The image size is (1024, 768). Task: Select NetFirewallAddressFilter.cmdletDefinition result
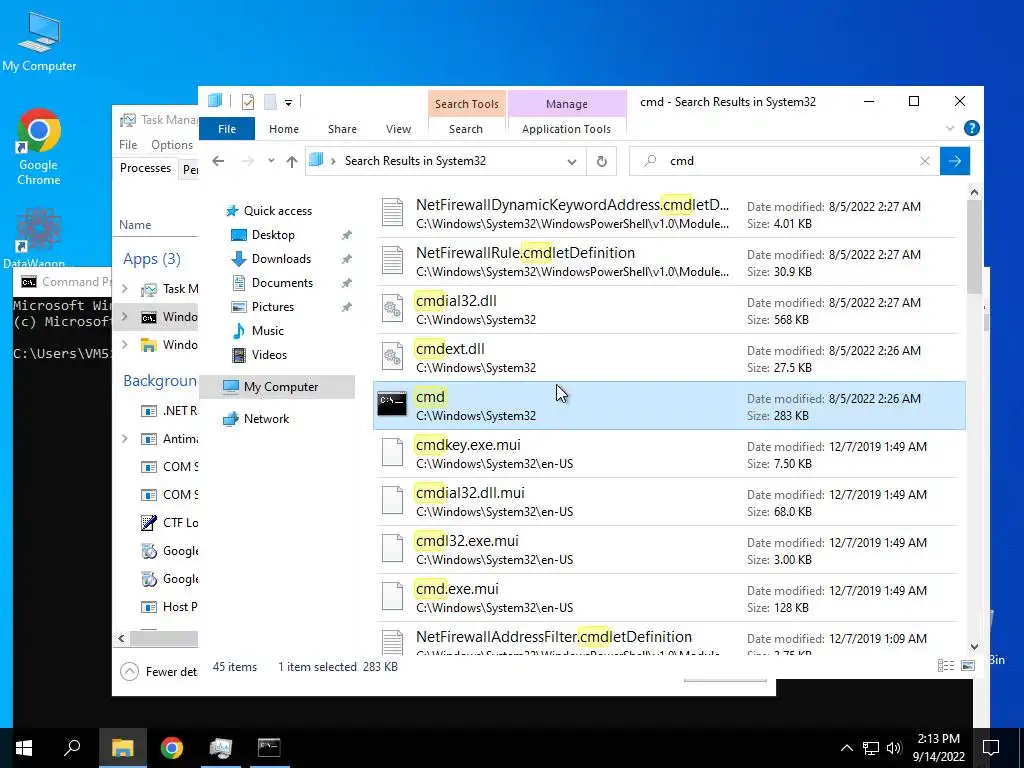[669, 640]
